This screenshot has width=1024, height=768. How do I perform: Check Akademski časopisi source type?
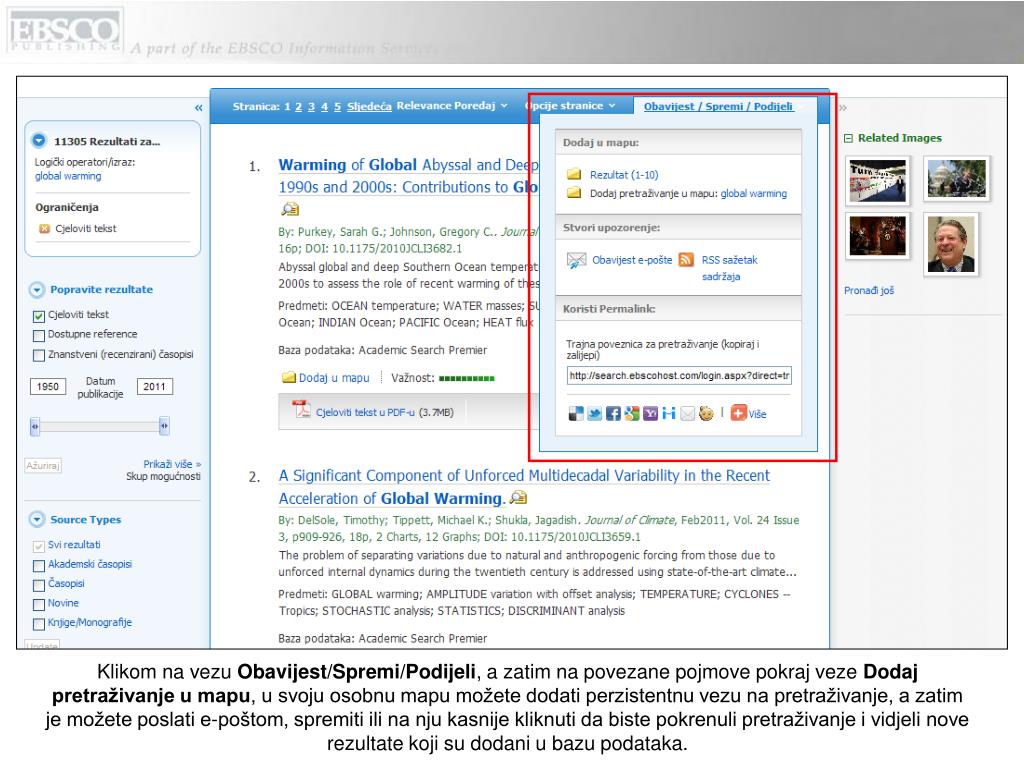pyautogui.click(x=39, y=566)
